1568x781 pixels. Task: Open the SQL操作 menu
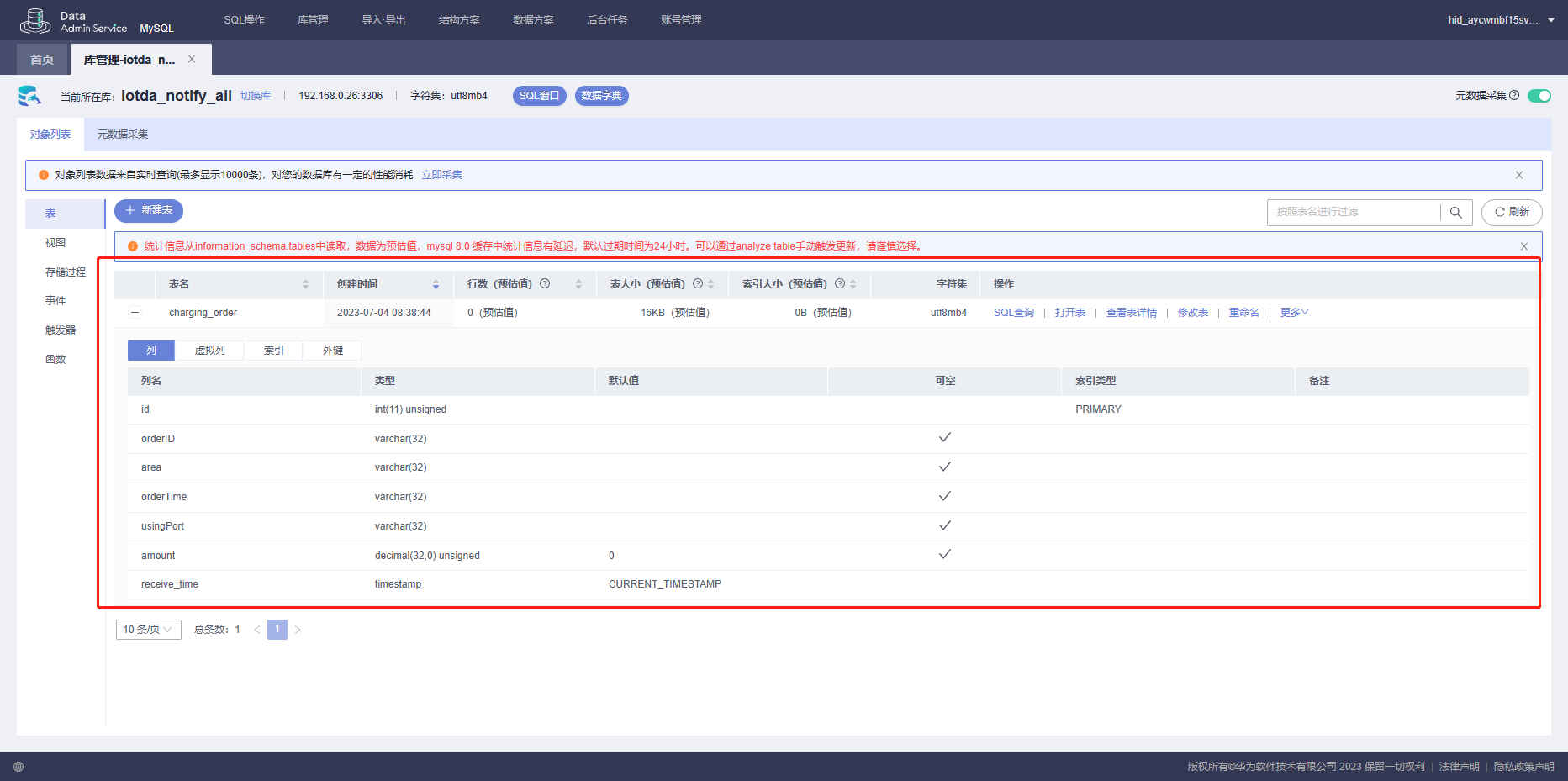[245, 20]
